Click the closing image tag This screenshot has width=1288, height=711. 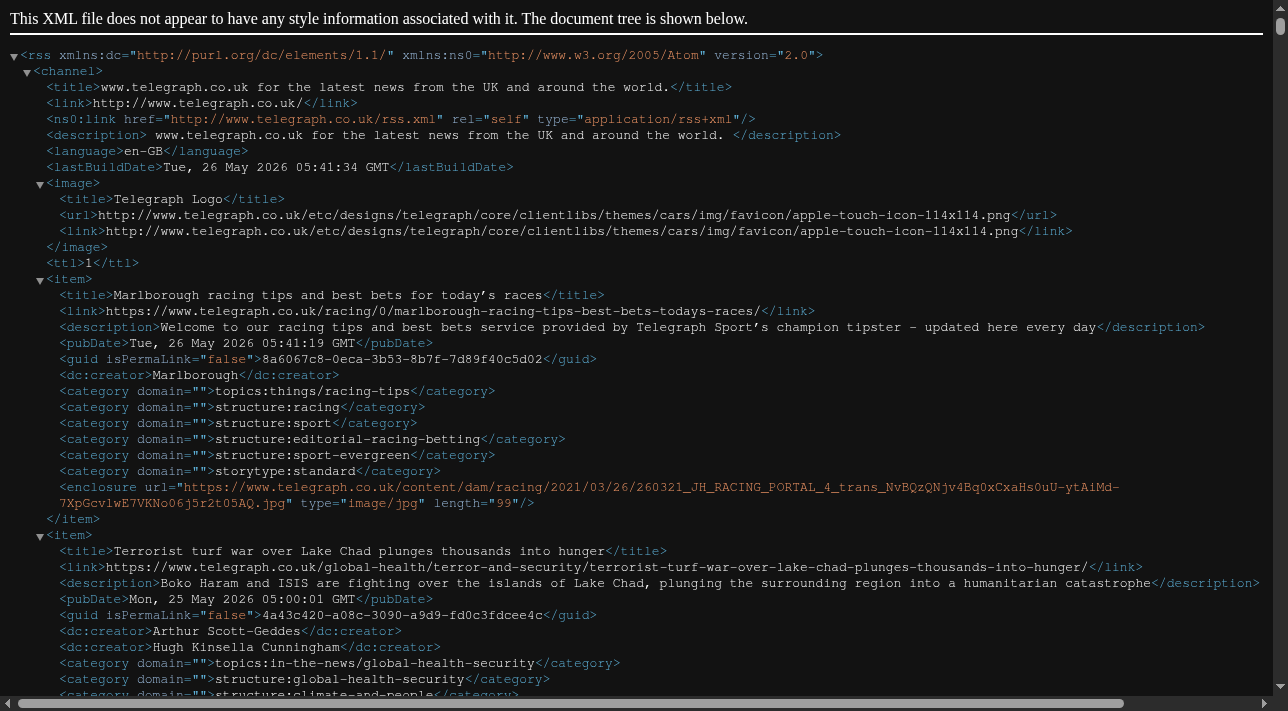pyautogui.click(x=77, y=247)
